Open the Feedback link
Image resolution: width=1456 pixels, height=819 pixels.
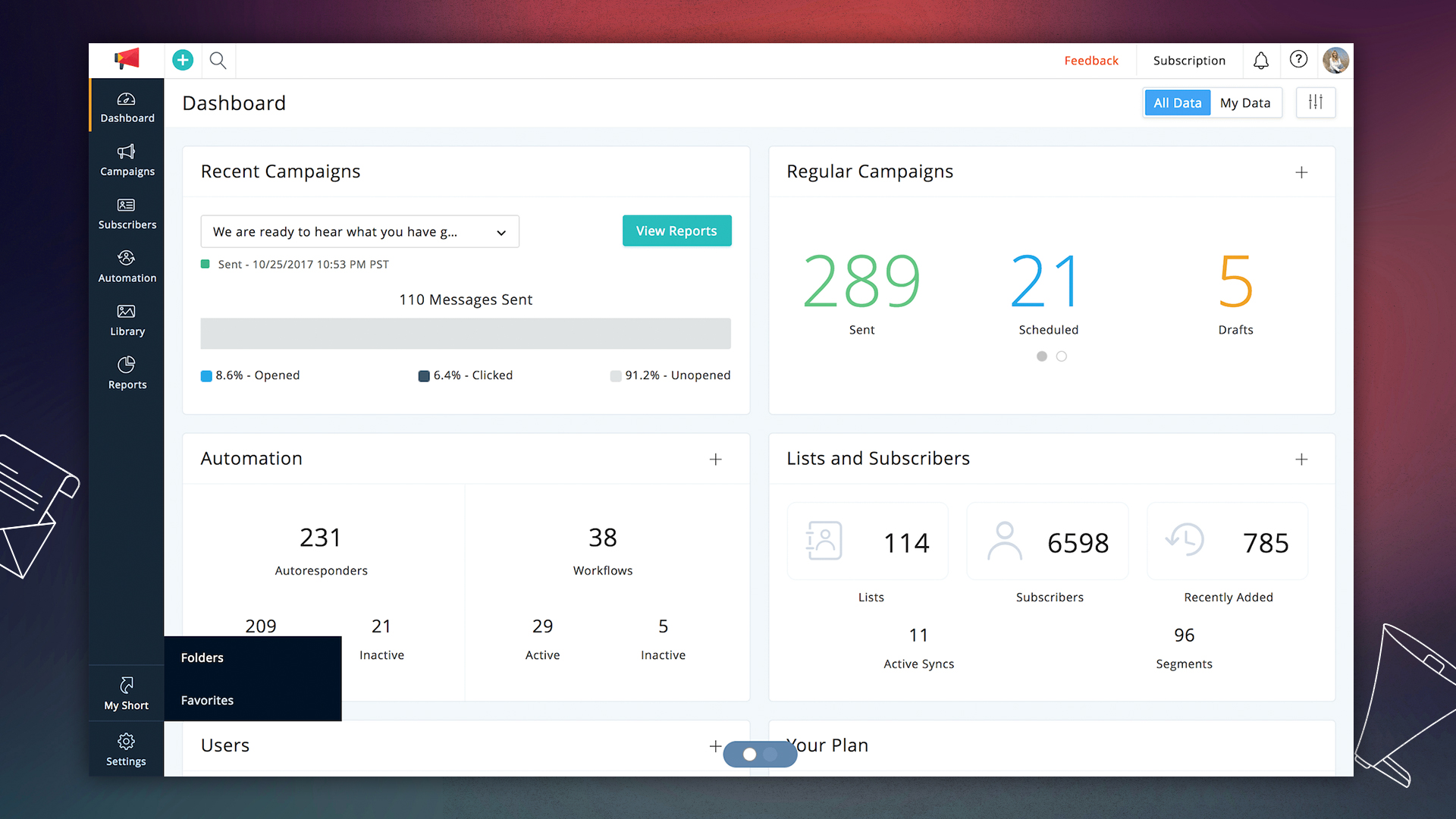(x=1090, y=61)
